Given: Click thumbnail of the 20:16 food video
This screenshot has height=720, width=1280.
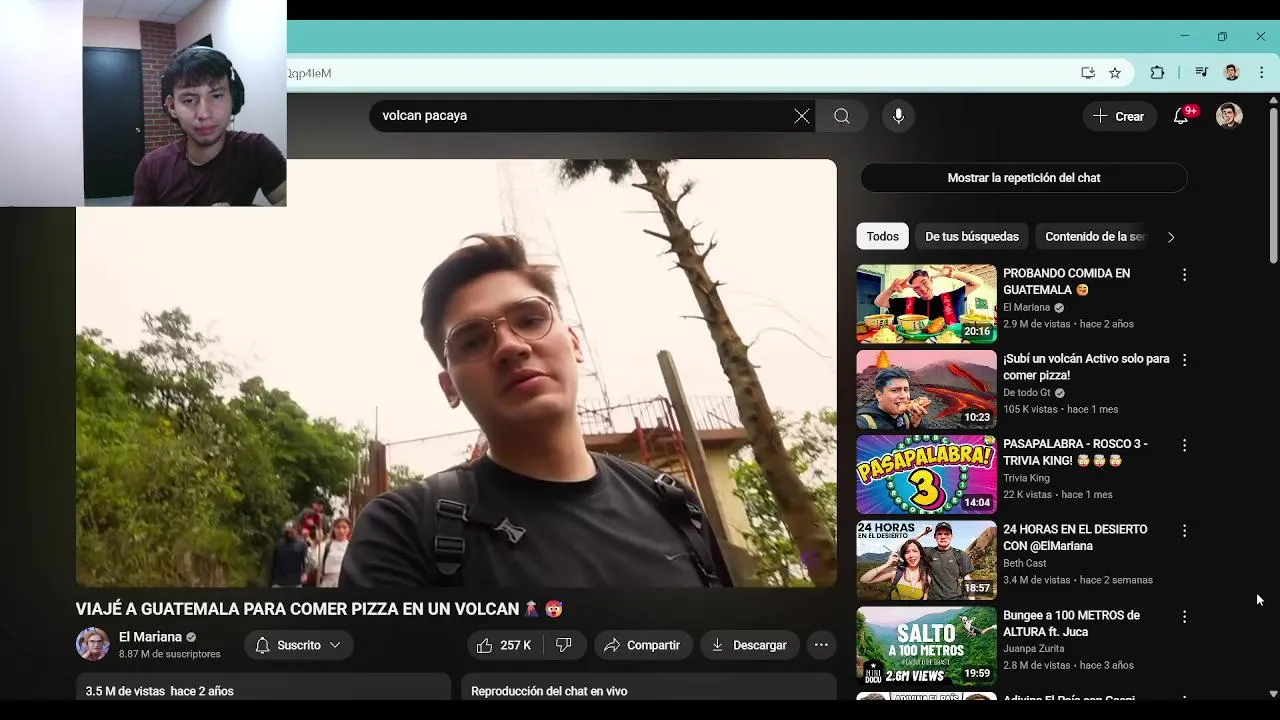Looking at the screenshot, I should point(926,304).
